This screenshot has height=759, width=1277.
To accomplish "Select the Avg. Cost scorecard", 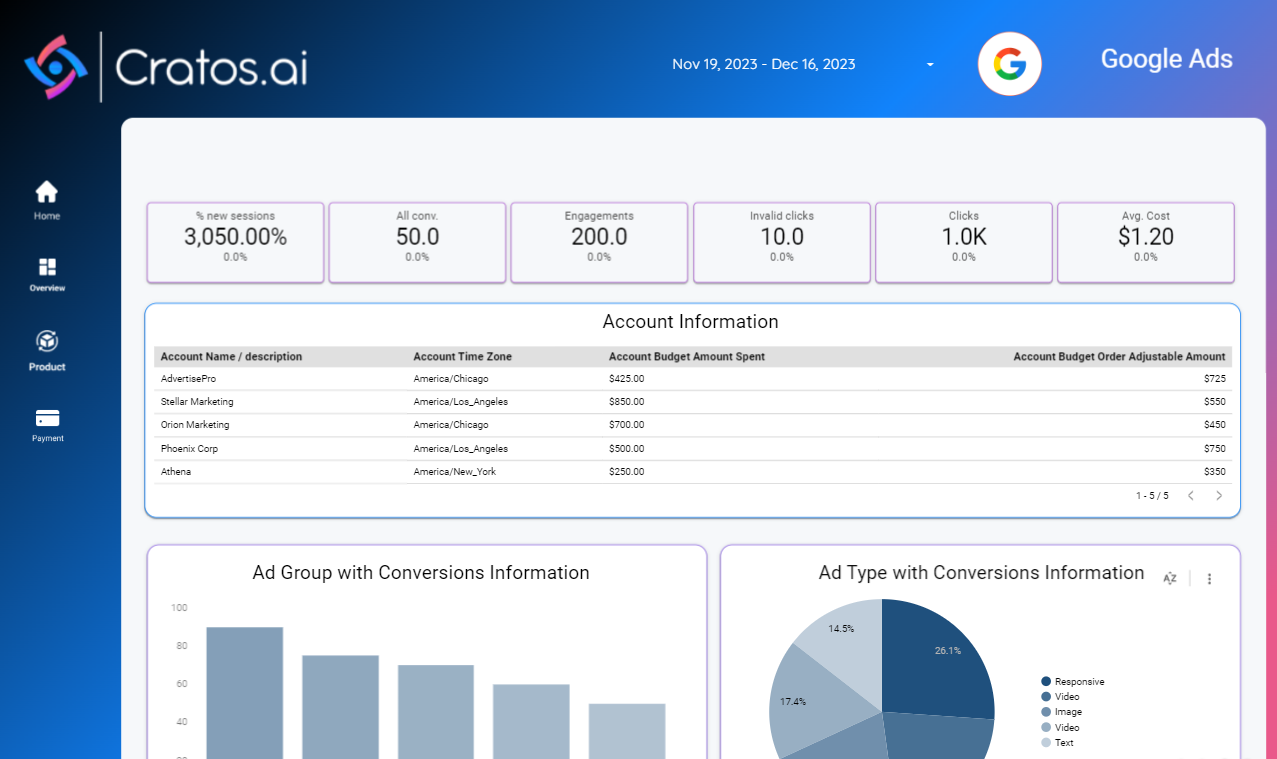I will click(x=1146, y=243).
